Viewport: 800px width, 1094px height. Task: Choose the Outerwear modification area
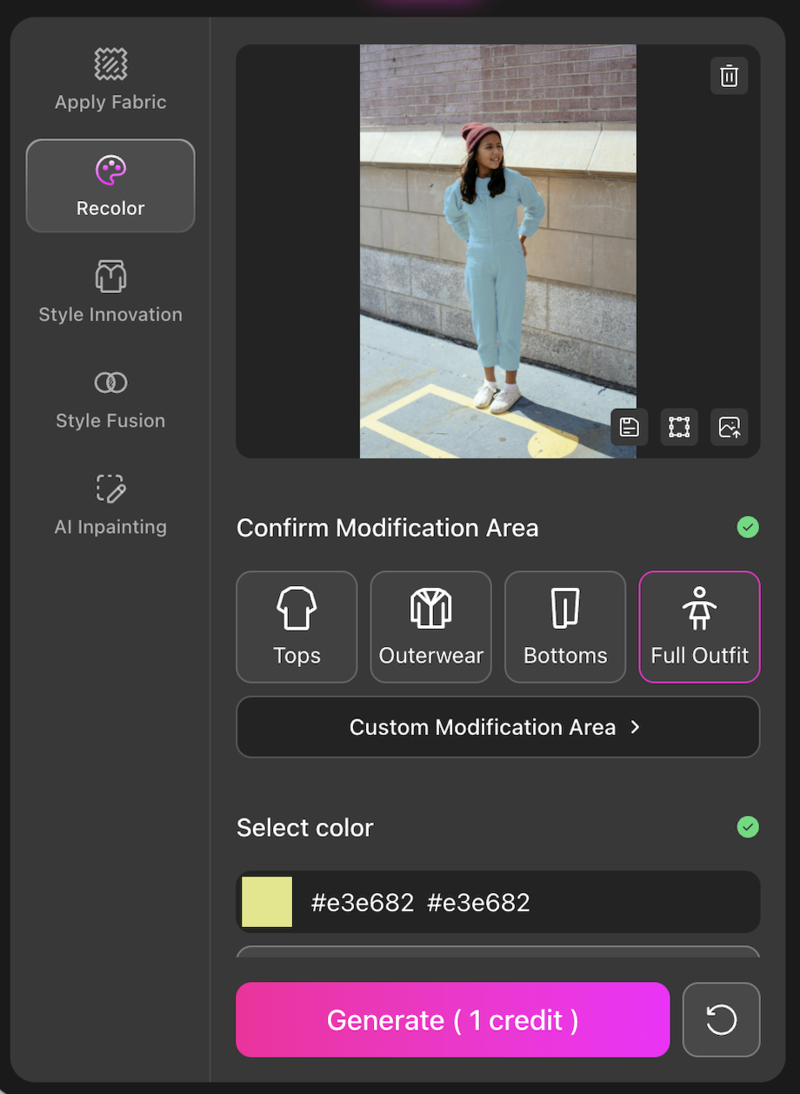point(430,627)
